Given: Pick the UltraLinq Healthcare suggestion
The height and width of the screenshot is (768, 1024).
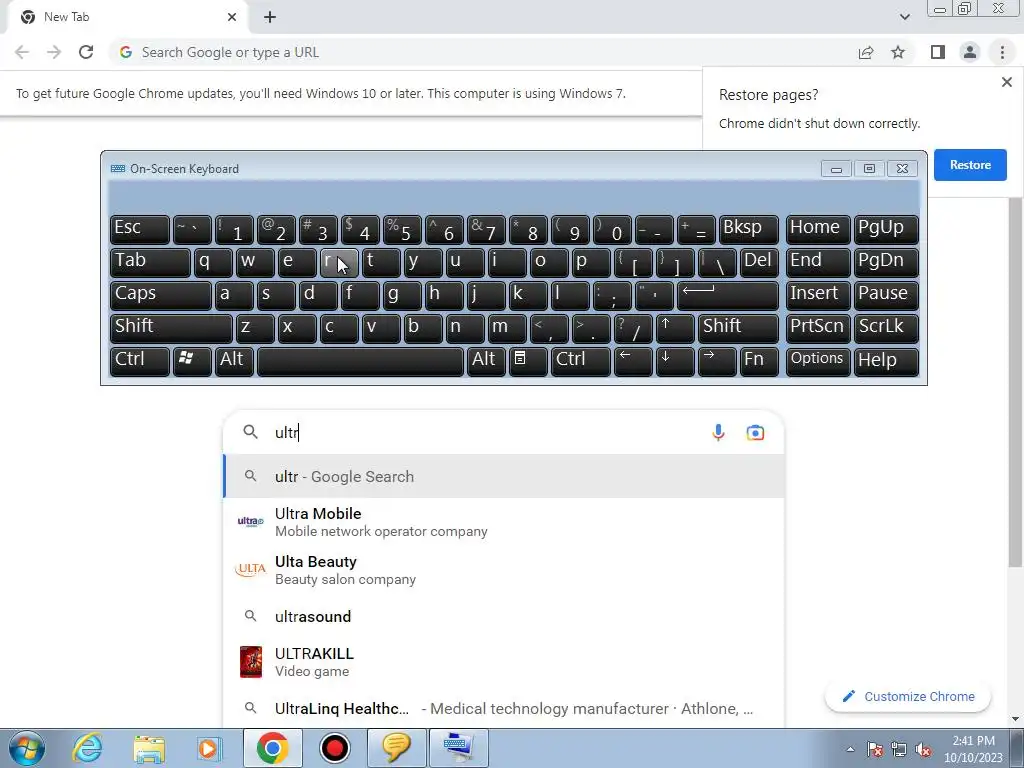Looking at the screenshot, I should click(x=503, y=709).
